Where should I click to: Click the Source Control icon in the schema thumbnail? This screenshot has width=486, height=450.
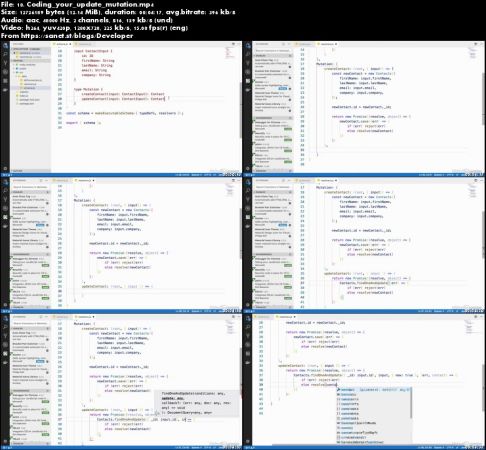(5, 63)
